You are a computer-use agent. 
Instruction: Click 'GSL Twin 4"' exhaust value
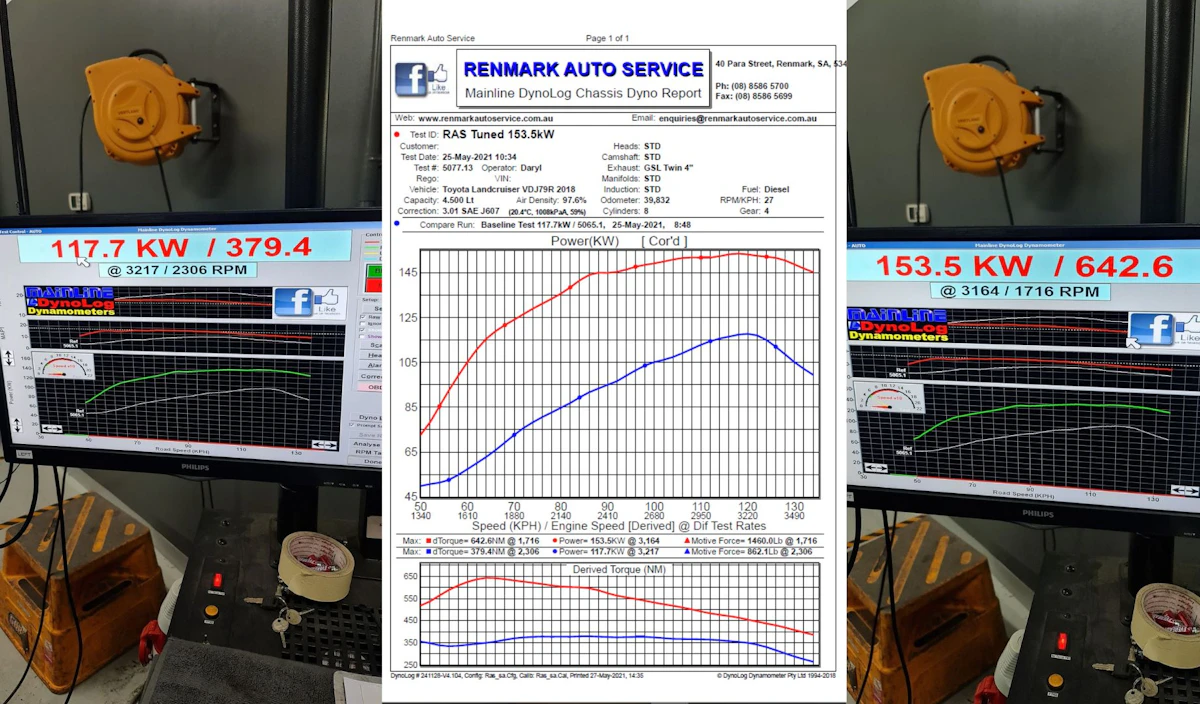tap(671, 168)
